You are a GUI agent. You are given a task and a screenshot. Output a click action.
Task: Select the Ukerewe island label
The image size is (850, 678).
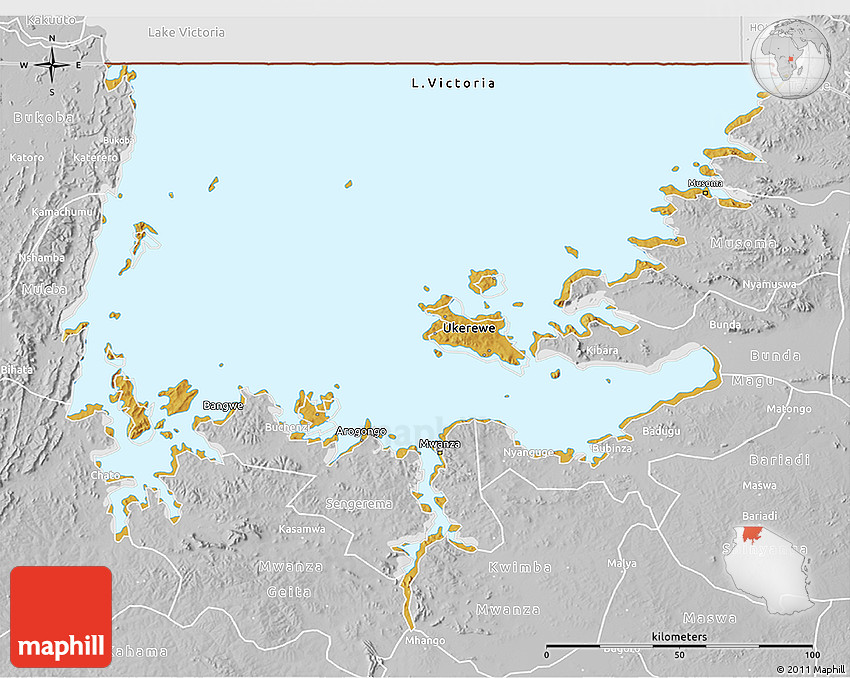pyautogui.click(x=469, y=328)
